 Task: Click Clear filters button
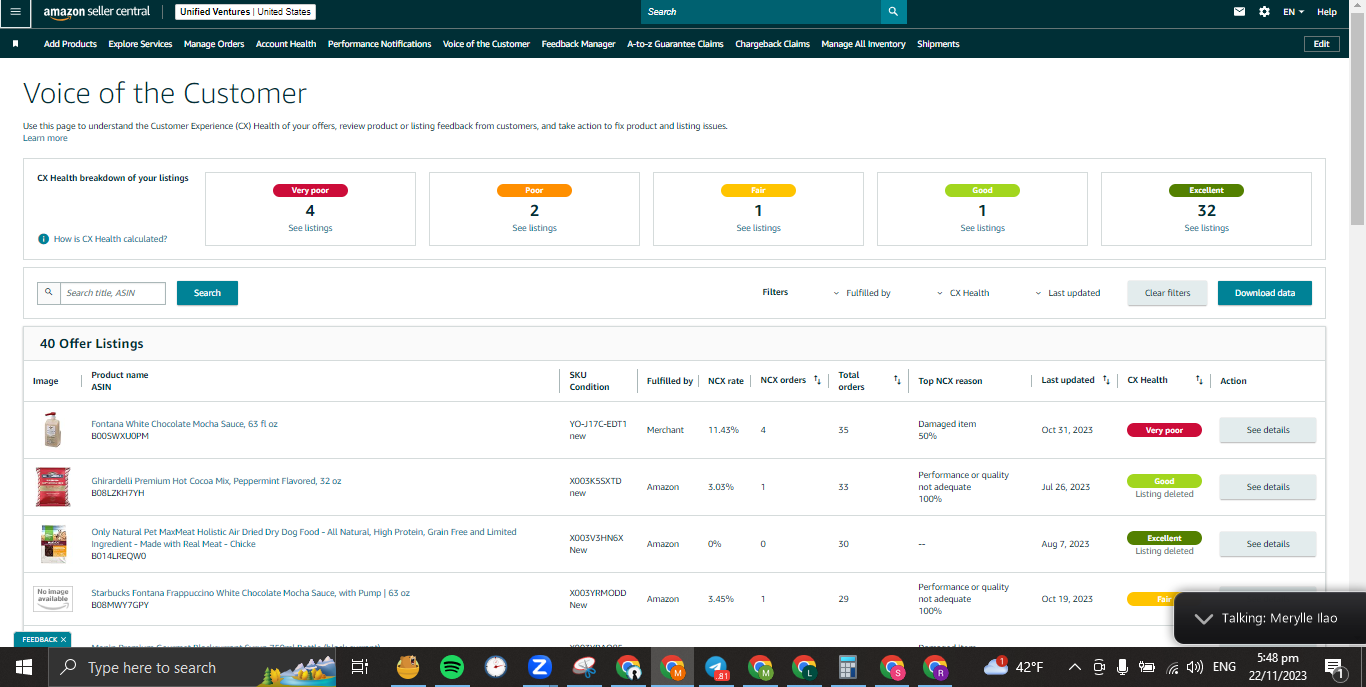pos(1167,293)
